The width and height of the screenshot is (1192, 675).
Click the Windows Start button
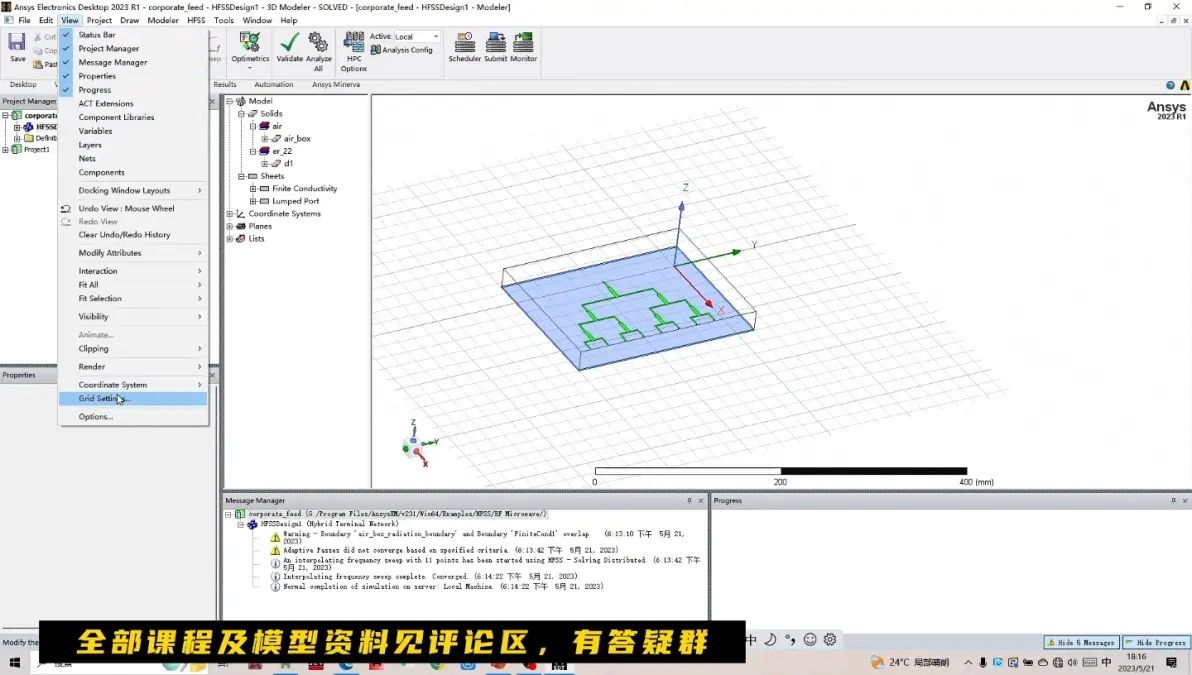[14, 663]
